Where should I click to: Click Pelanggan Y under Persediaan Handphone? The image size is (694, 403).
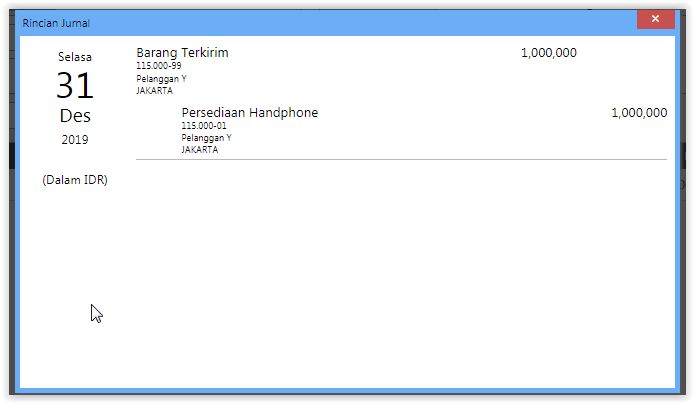(x=206, y=138)
